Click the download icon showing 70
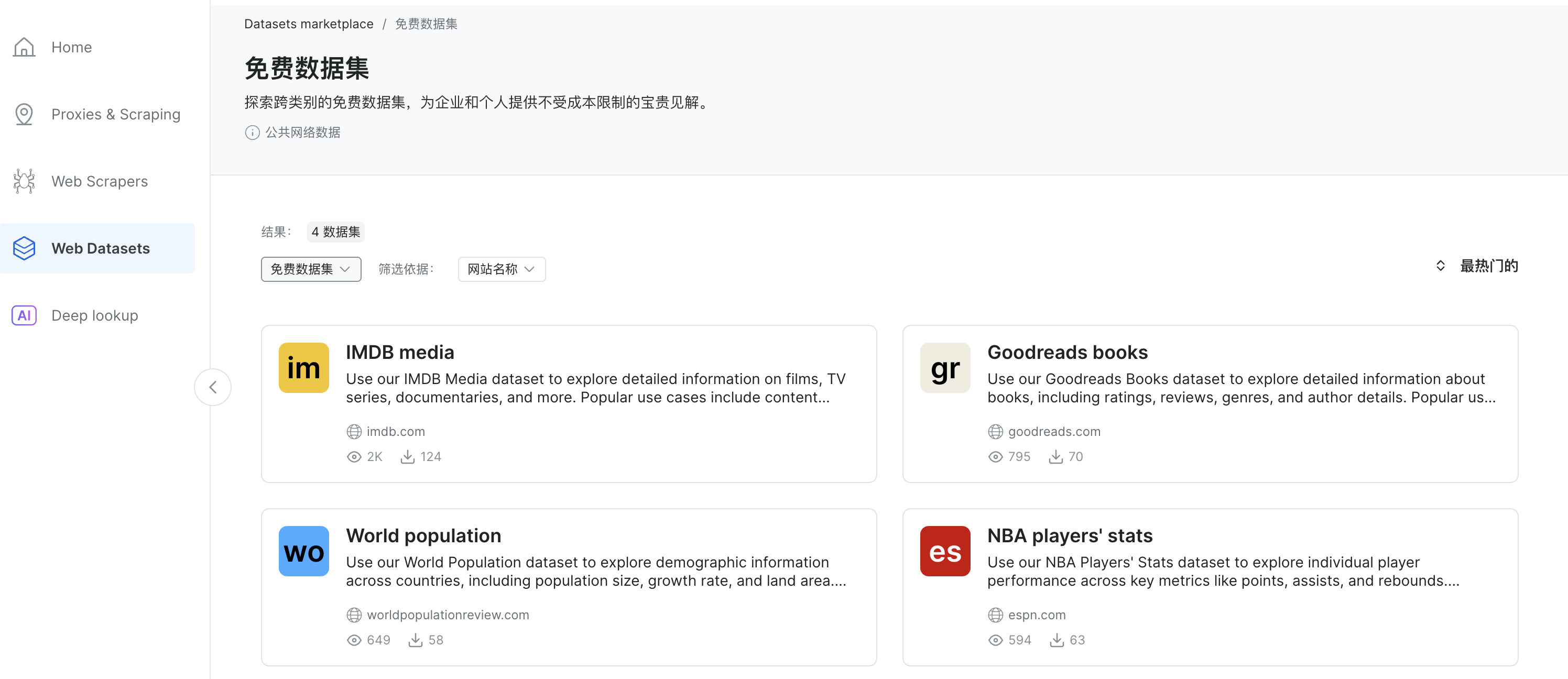1568x679 pixels. pyautogui.click(x=1055, y=456)
